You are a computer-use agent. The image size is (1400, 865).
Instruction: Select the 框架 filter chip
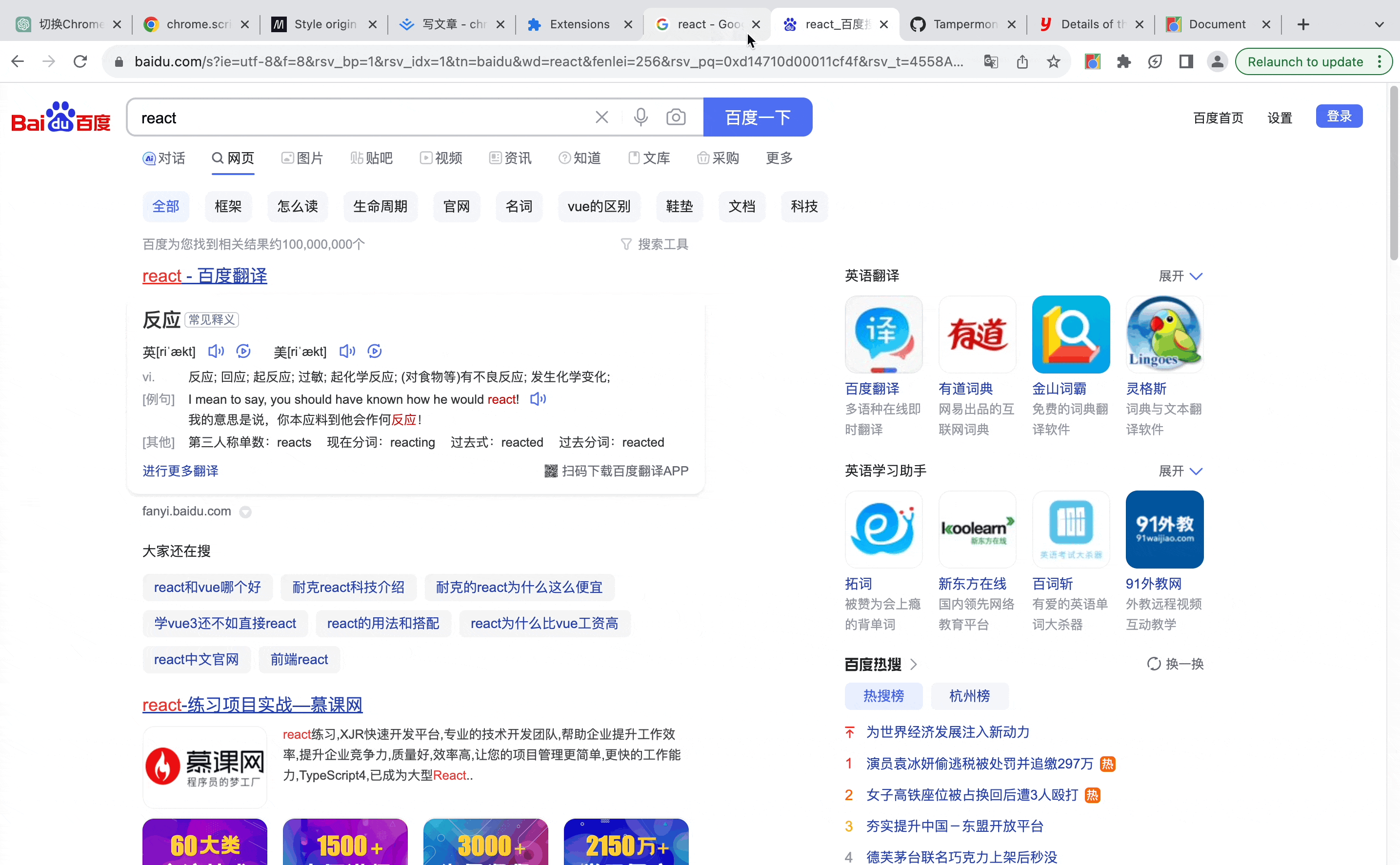pyautogui.click(x=228, y=207)
